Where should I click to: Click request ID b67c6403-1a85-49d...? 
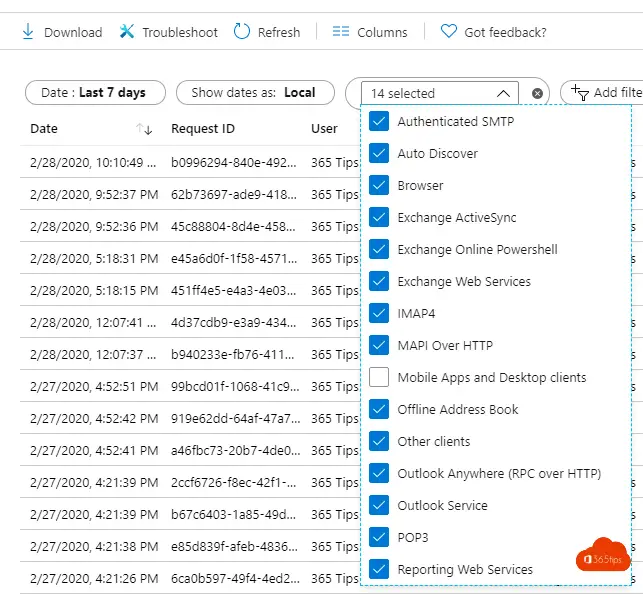point(233,514)
